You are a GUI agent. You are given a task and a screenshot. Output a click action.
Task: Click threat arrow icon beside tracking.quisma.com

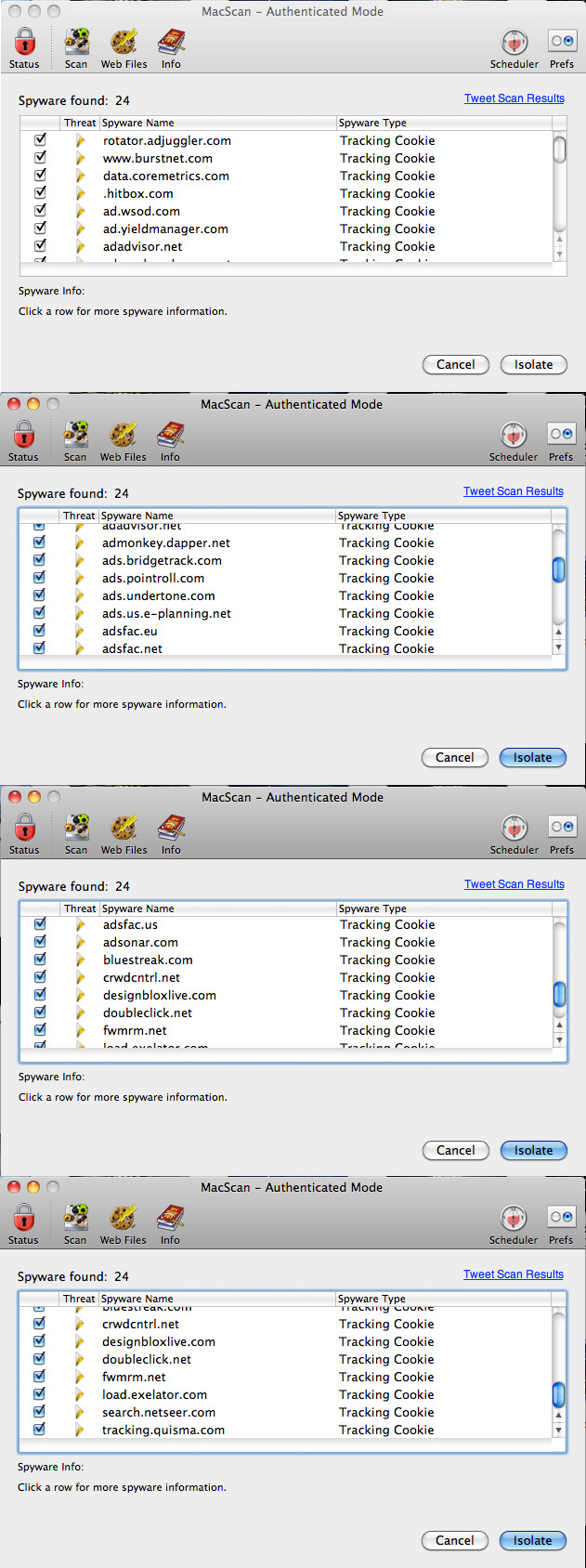click(x=80, y=1430)
